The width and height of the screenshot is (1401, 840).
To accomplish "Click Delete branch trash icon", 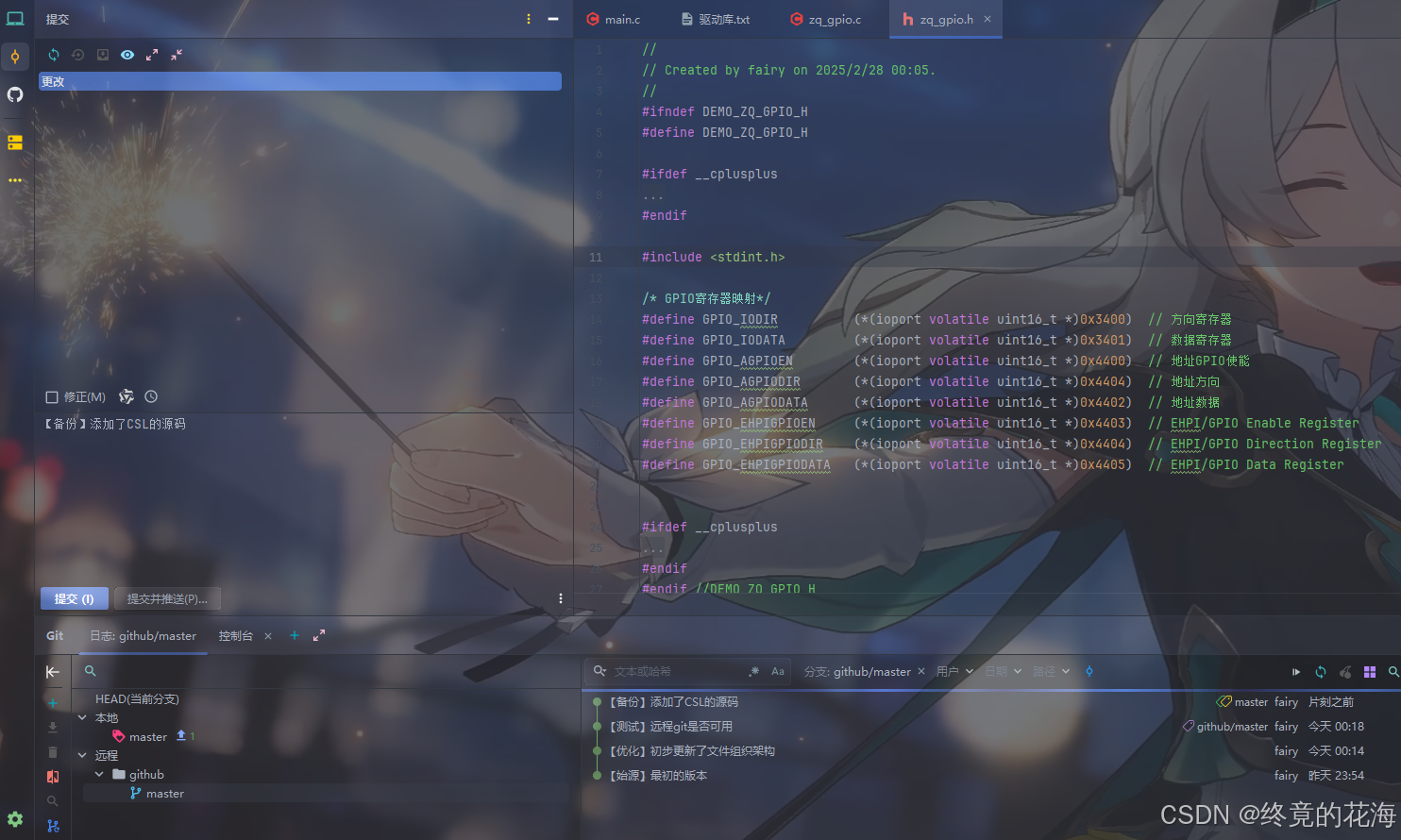I will click(53, 752).
